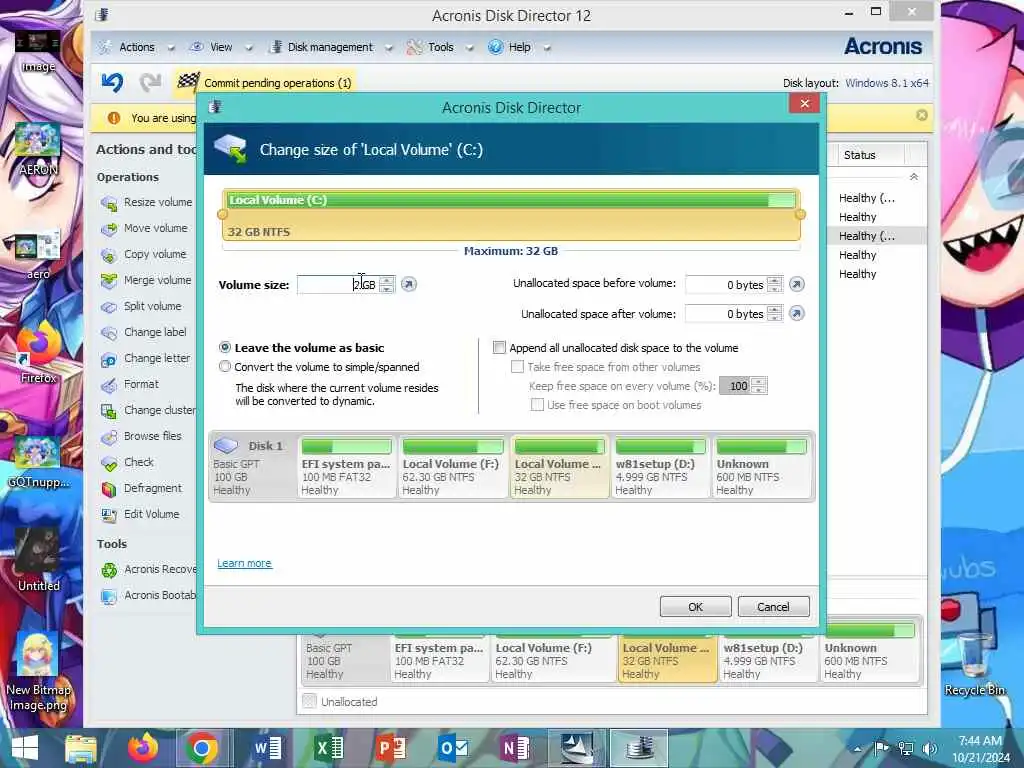This screenshot has width=1024, height=768.
Task: Select Move volume in Operations sidebar
Action: (144, 228)
